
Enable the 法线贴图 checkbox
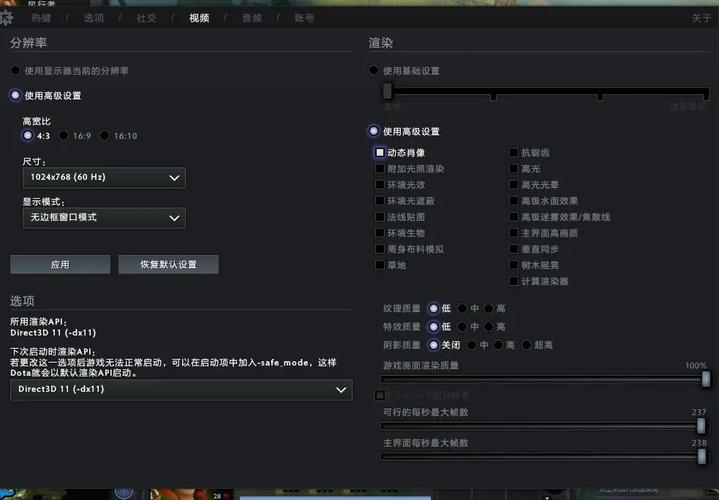[380, 217]
